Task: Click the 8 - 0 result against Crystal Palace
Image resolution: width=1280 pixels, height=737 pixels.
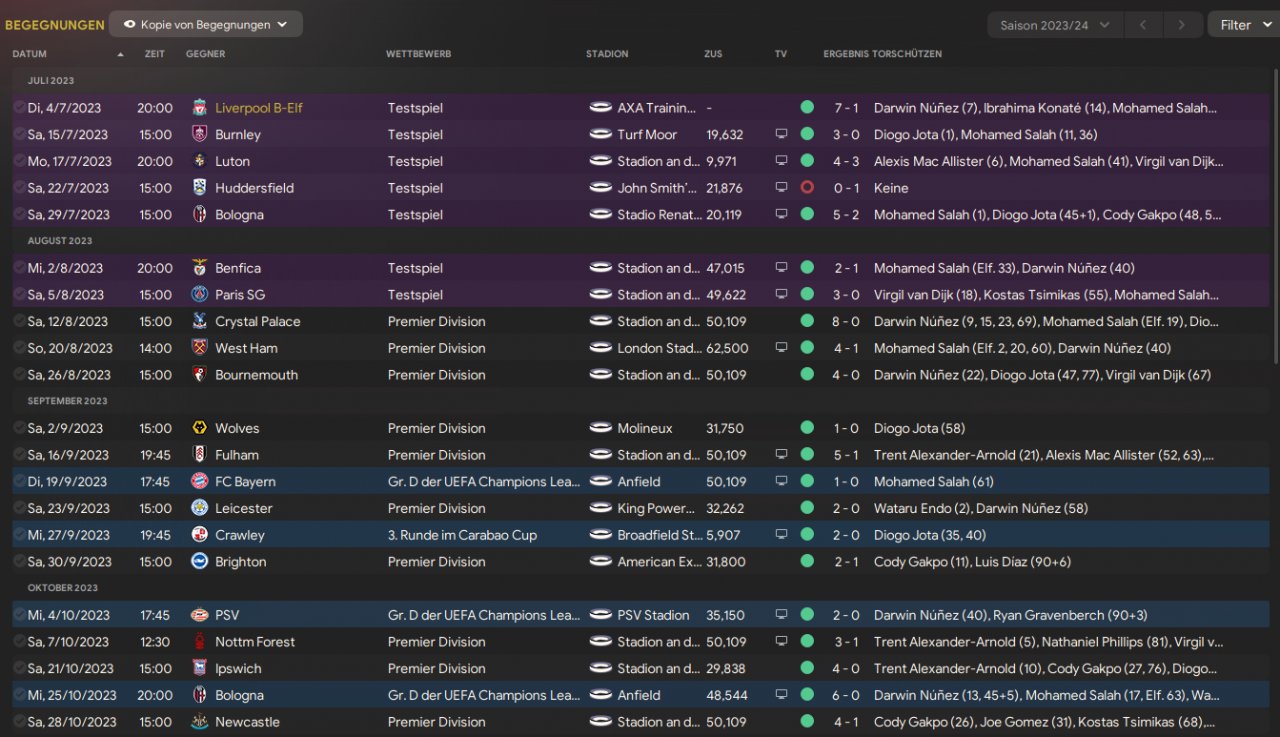Action: (846, 321)
